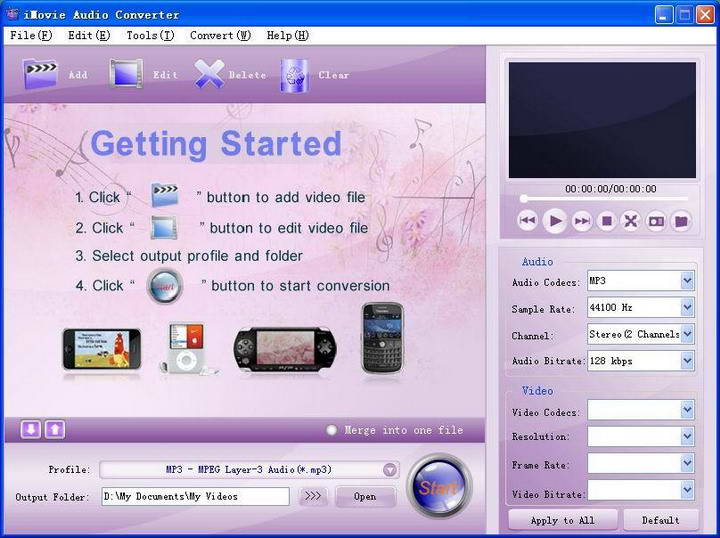720x538 pixels.
Task: Click the Open output folder button
Action: 365,497
